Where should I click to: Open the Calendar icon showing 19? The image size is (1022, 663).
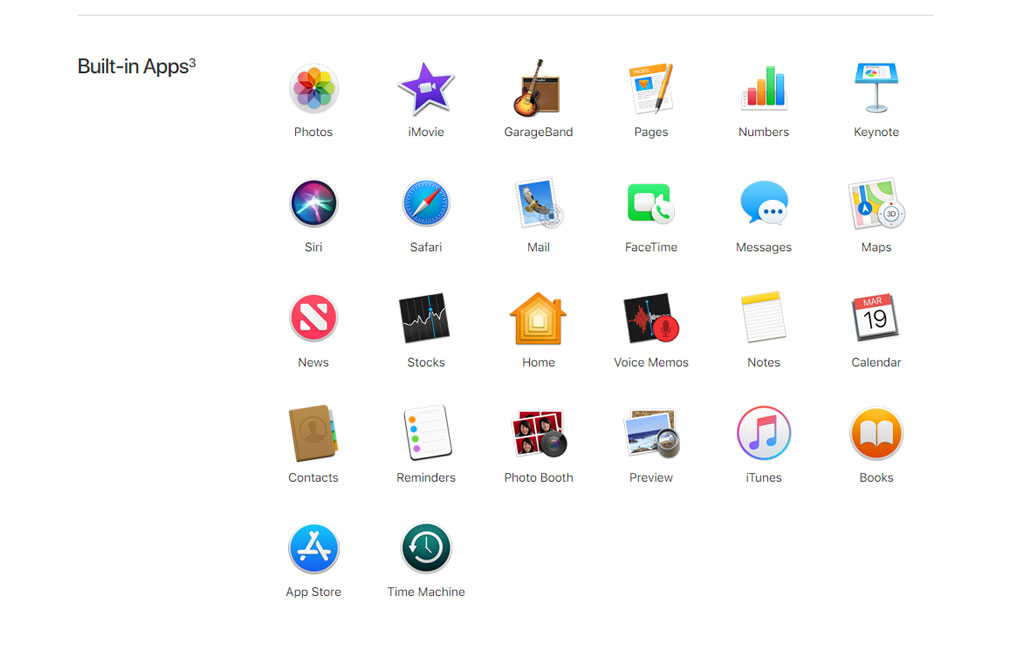pyautogui.click(x=875, y=317)
